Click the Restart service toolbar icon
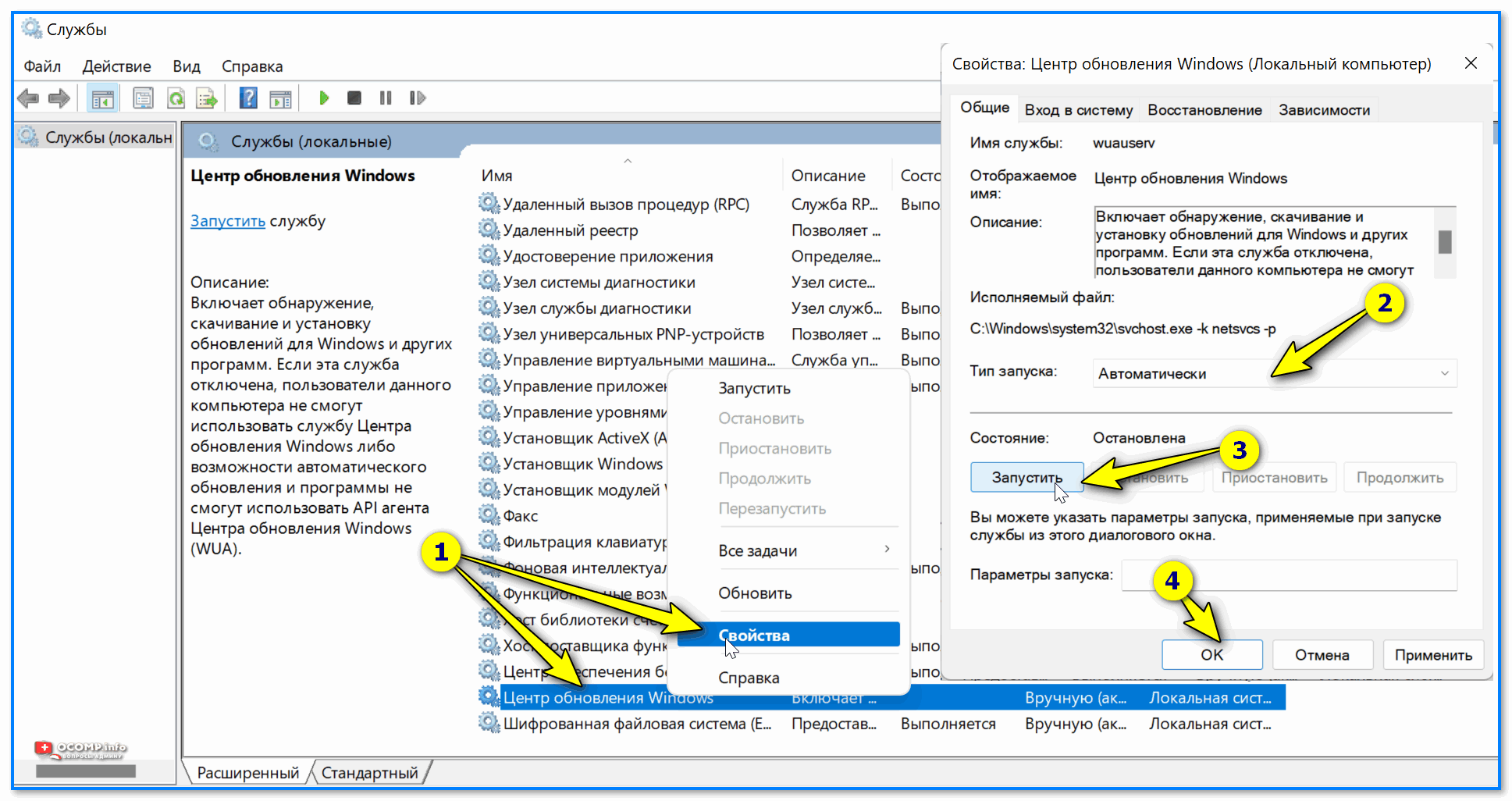1512x801 pixels. (x=418, y=98)
